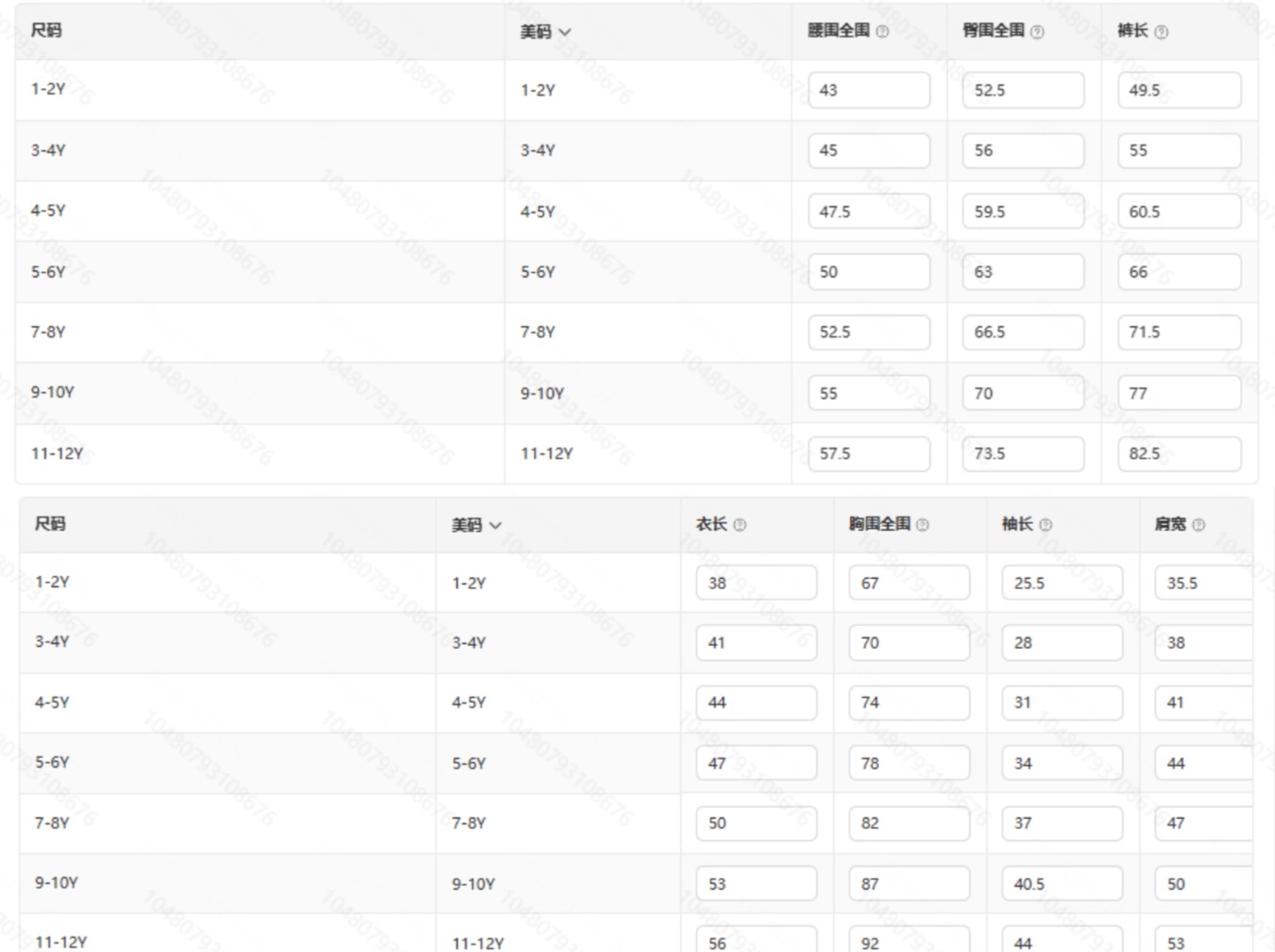This screenshot has height=952, width=1275.
Task: Click the 衣长 input for size 7-8Y
Action: [756, 824]
